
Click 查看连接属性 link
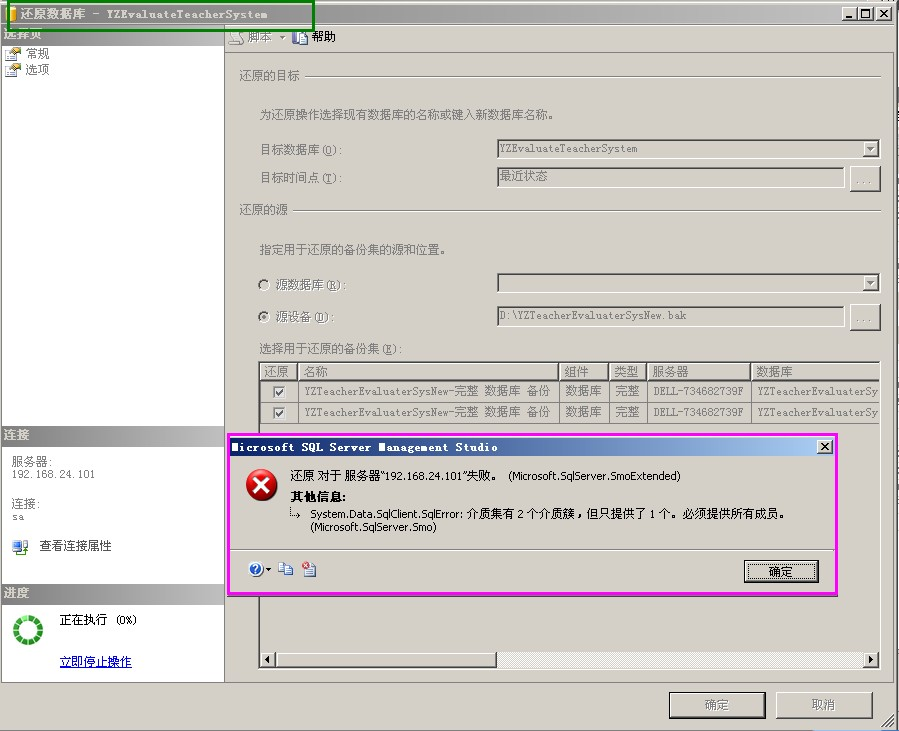[x=75, y=546]
